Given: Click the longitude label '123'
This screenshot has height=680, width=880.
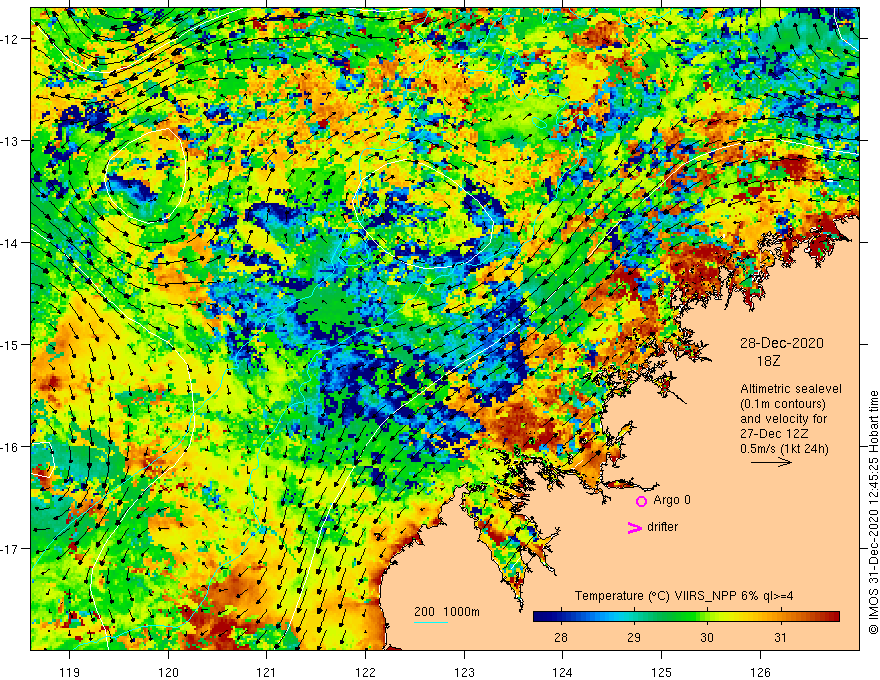Looking at the screenshot, I should click(464, 672).
